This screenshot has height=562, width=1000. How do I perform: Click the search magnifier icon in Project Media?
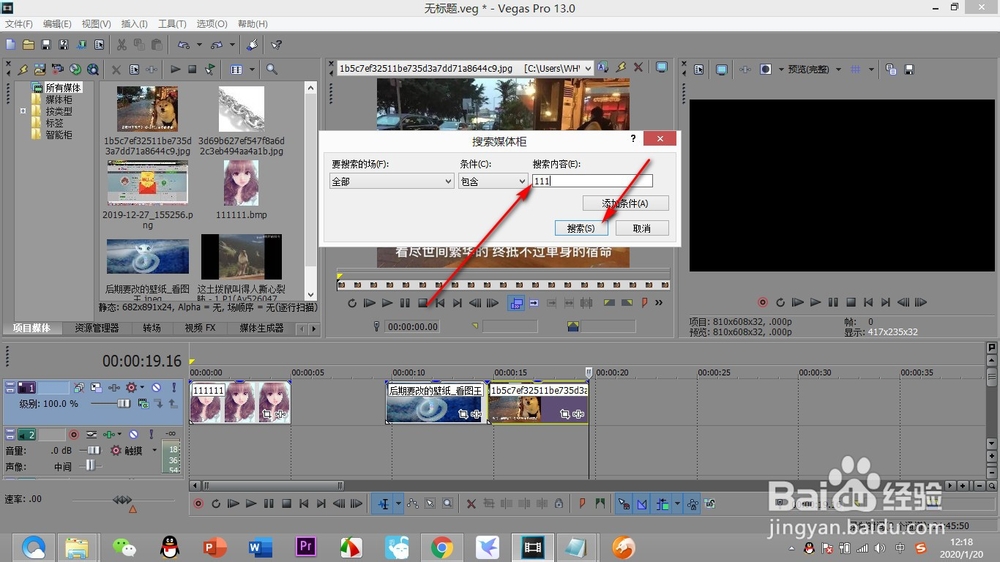tap(272, 70)
